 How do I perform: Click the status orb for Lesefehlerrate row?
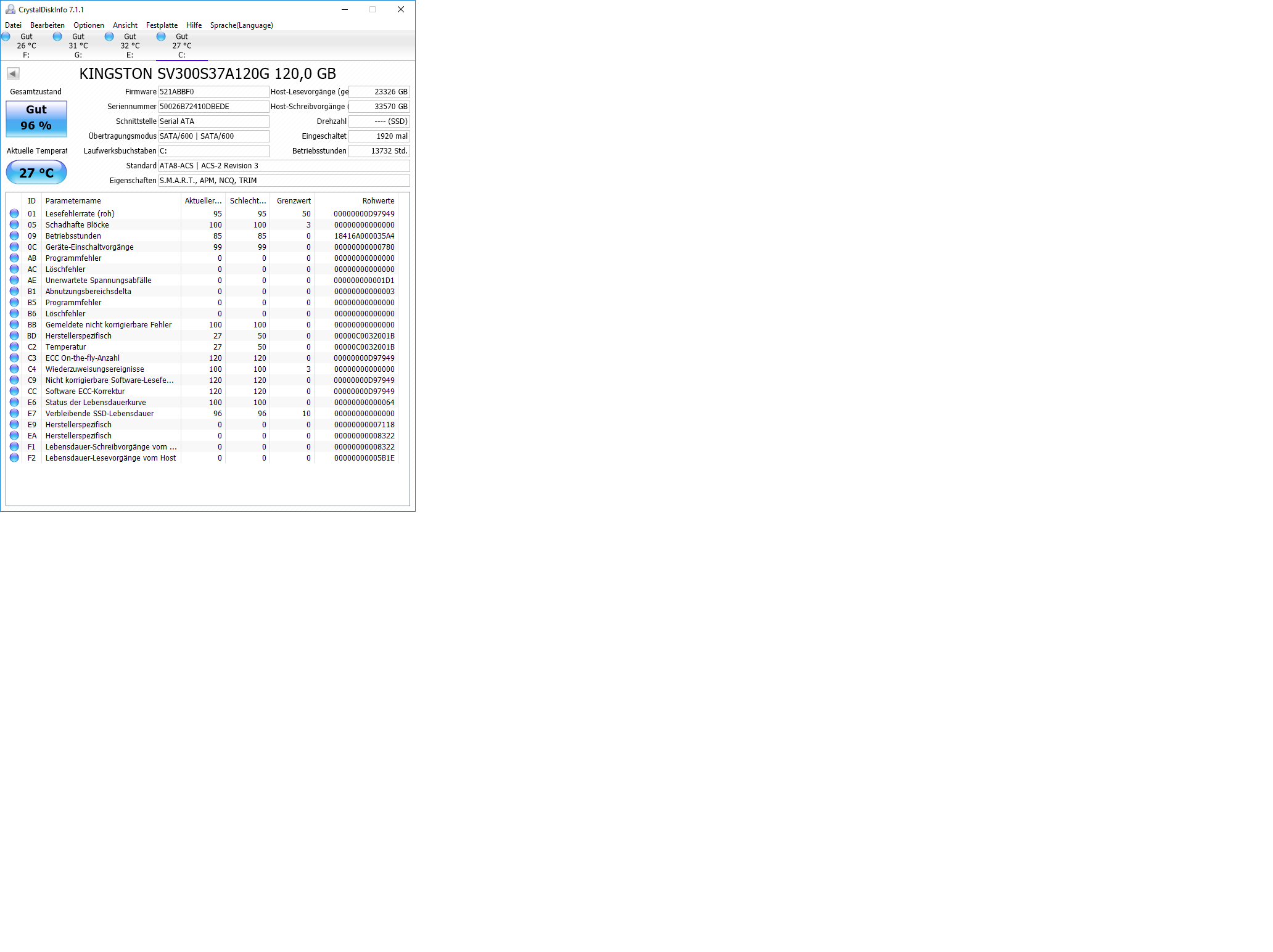[x=14, y=213]
